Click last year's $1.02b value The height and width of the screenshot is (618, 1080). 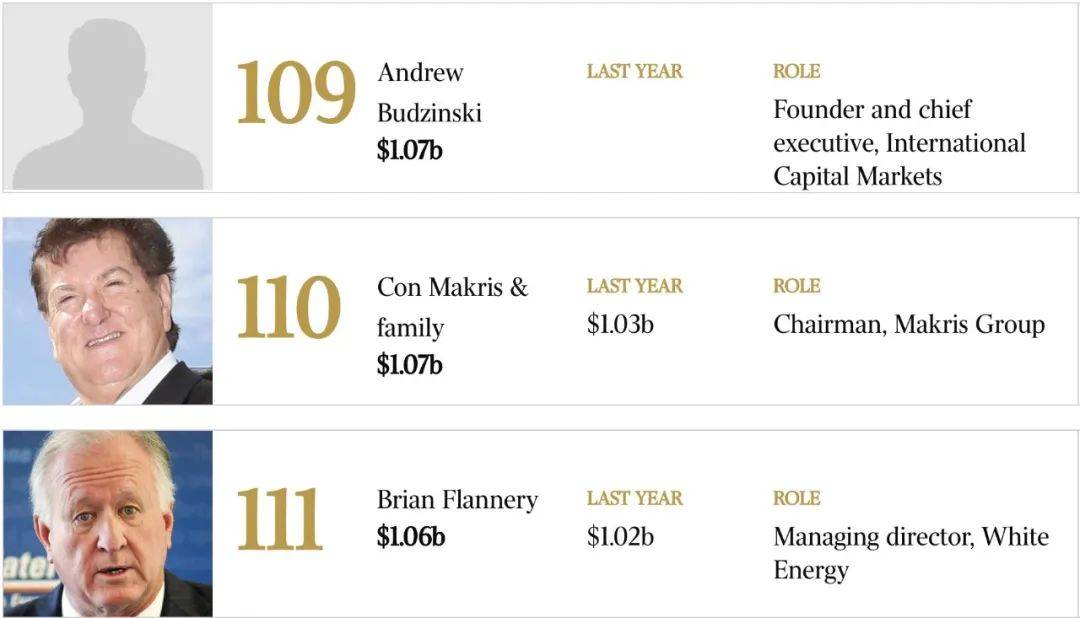[x=620, y=536]
